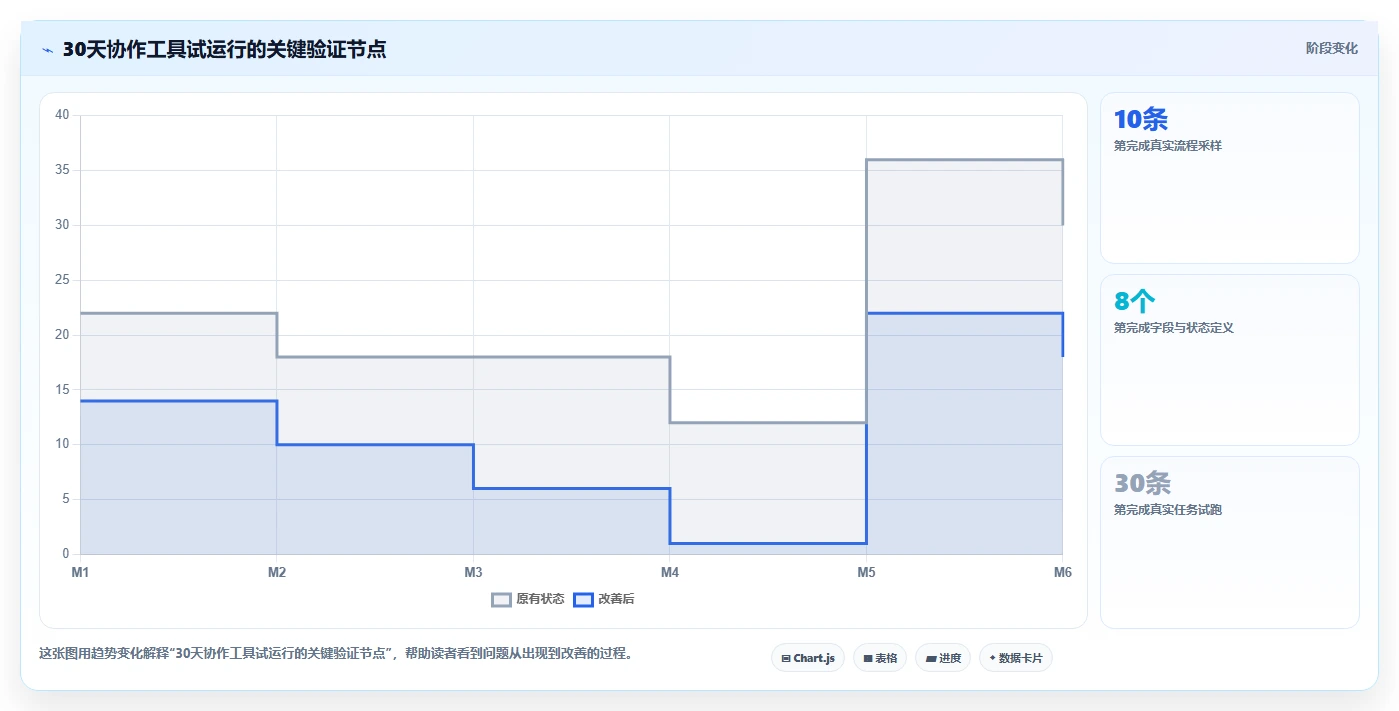Image resolution: width=1399 pixels, height=711 pixels.
Task: Click the lightning icon beside the title
Action: (48, 50)
